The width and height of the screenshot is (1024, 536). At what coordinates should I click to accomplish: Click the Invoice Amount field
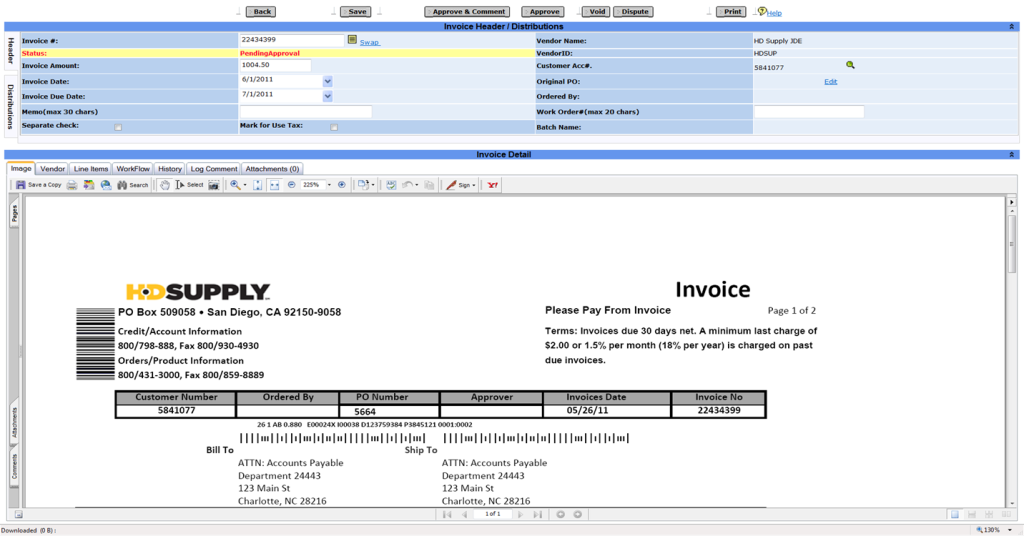tap(275, 65)
